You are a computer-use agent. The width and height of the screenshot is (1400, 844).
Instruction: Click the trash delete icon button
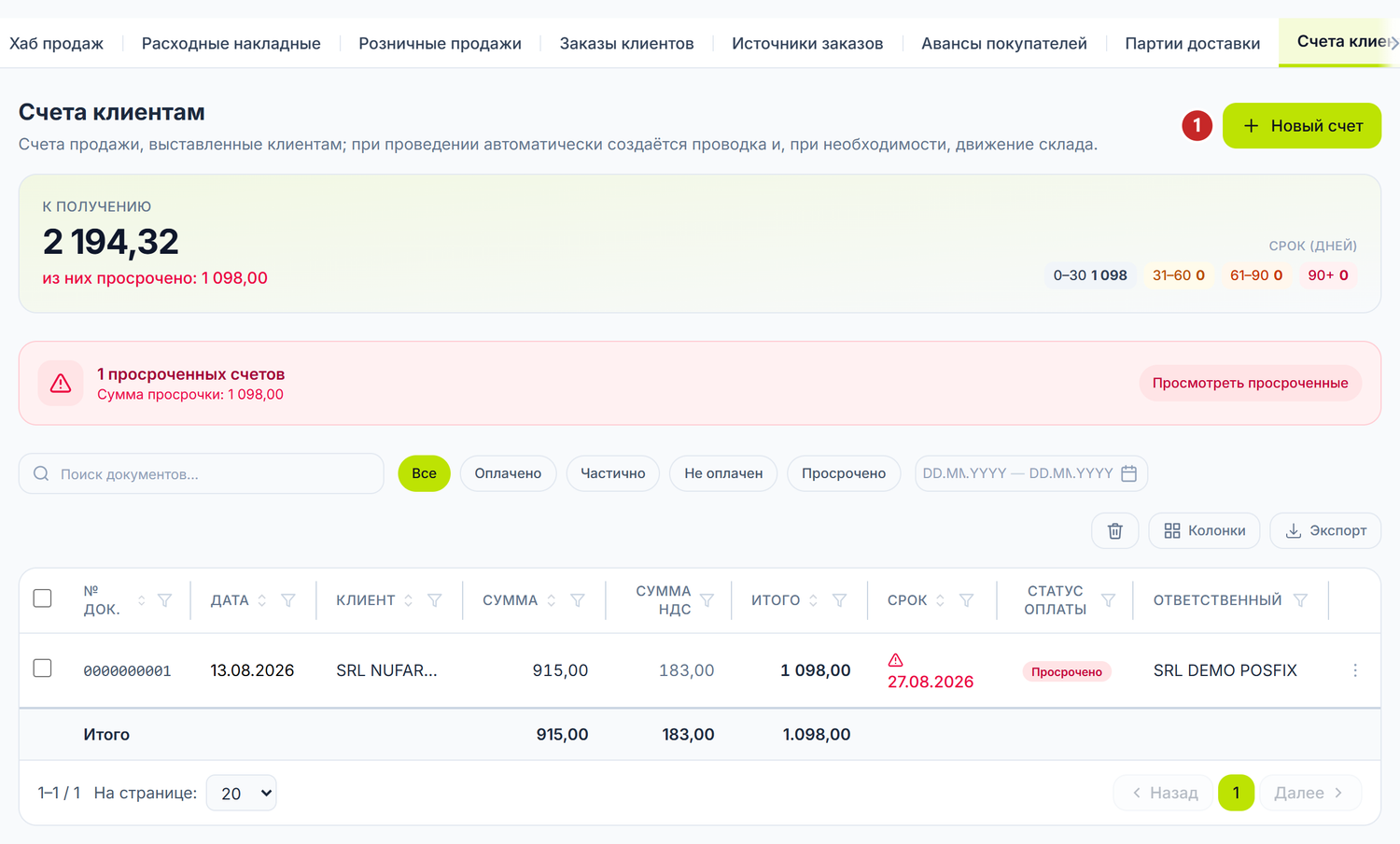coord(1114,530)
